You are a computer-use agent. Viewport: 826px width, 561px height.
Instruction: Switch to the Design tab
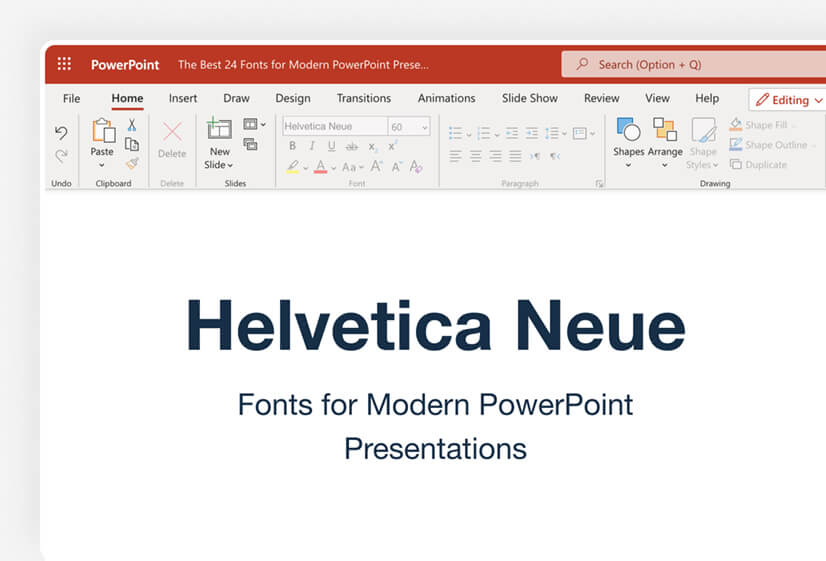293,99
